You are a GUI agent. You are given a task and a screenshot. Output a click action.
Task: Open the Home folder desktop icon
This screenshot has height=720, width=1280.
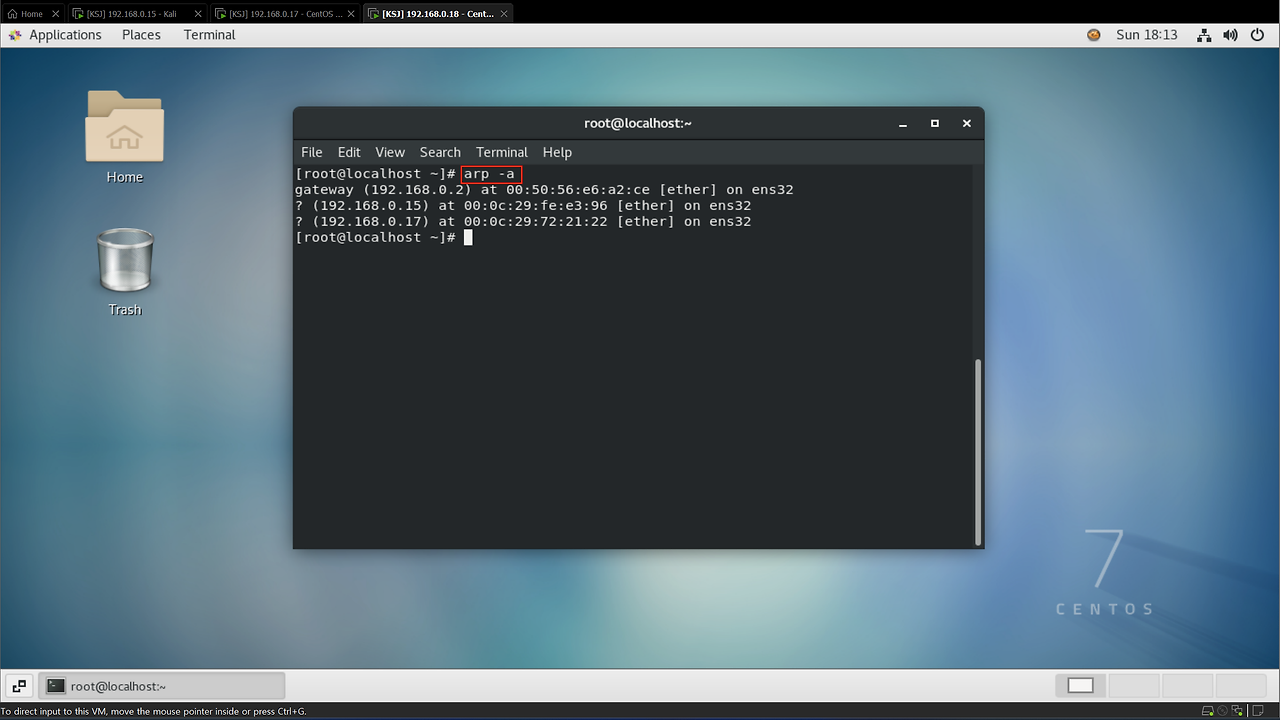pos(124,128)
